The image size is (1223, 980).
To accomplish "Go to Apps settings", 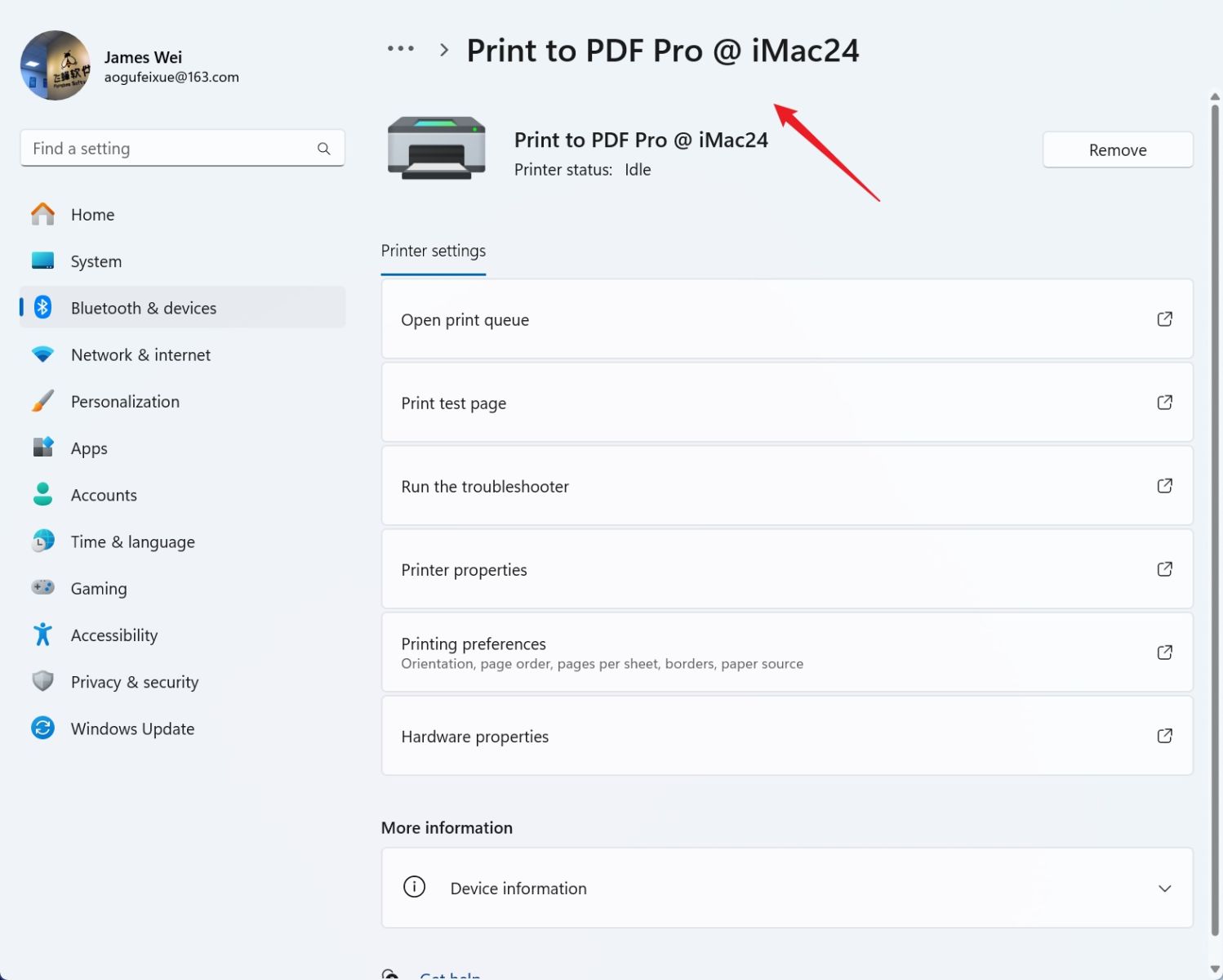I will [182, 448].
